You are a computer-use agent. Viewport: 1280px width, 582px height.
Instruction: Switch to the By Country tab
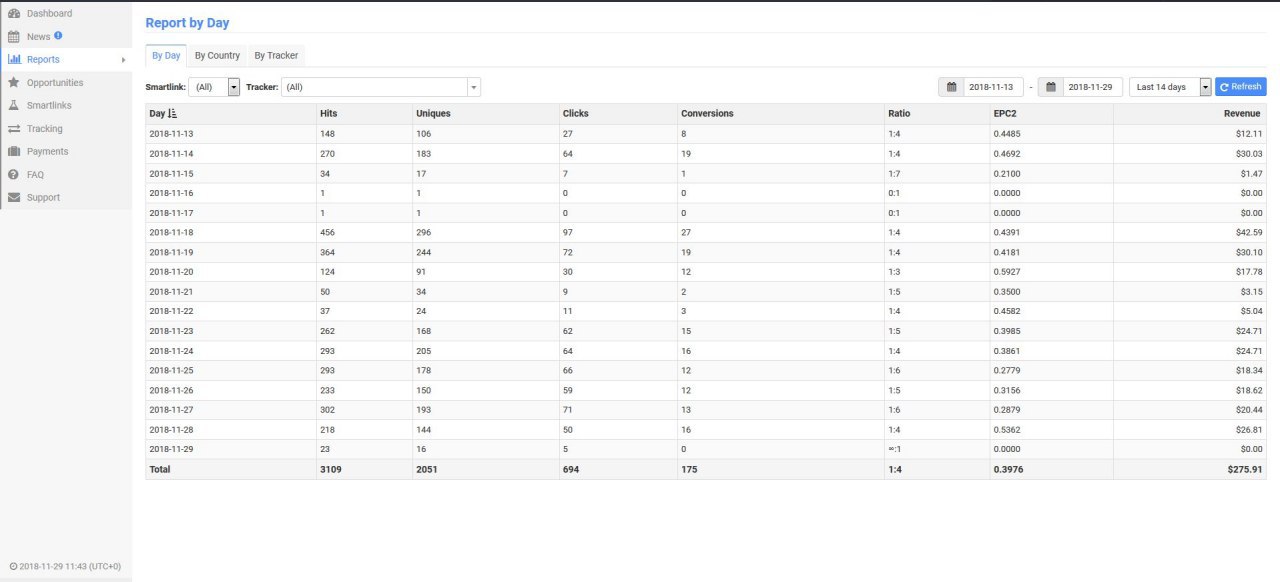pyautogui.click(x=217, y=55)
